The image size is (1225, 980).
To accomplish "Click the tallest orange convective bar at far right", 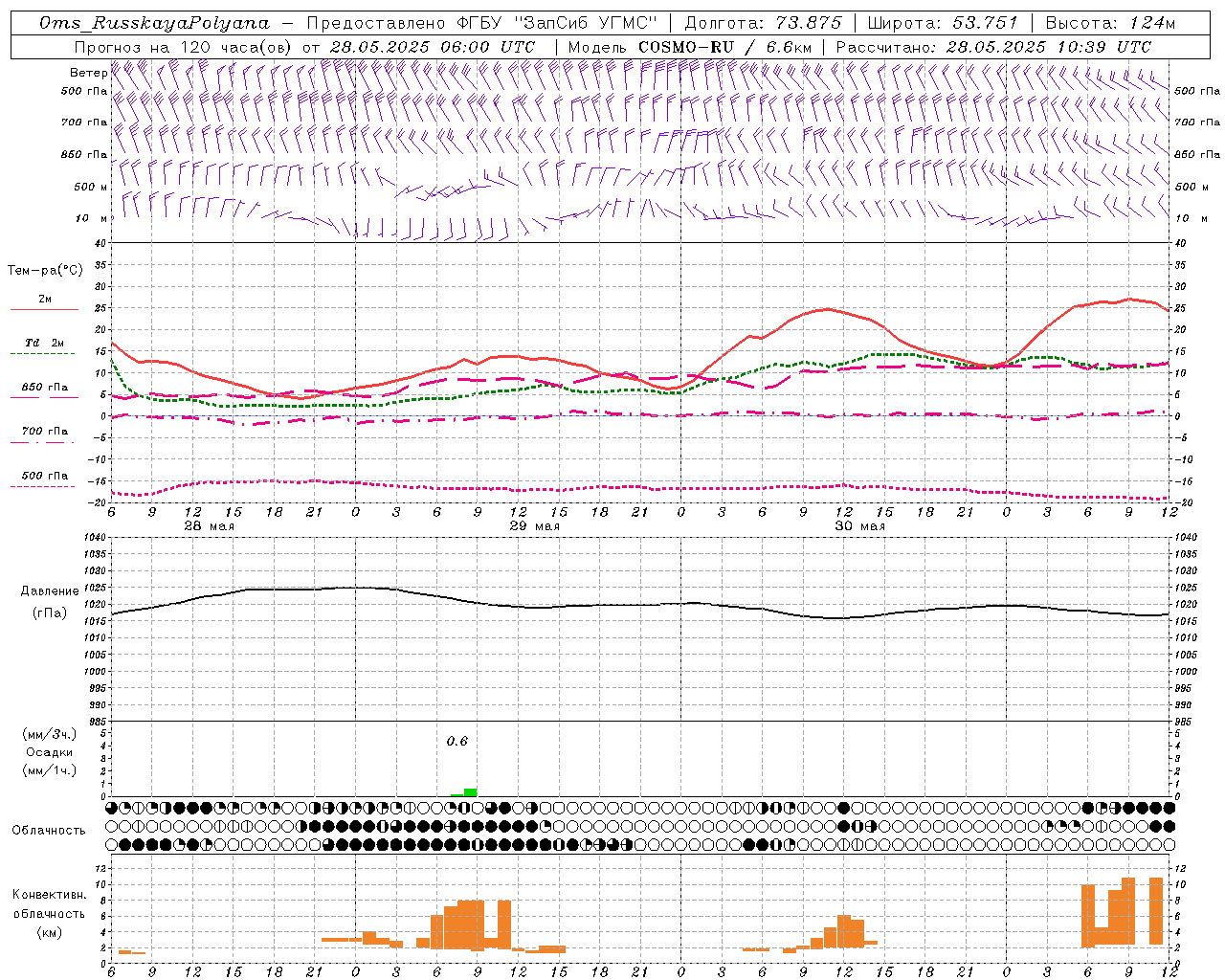I will click(1156, 910).
